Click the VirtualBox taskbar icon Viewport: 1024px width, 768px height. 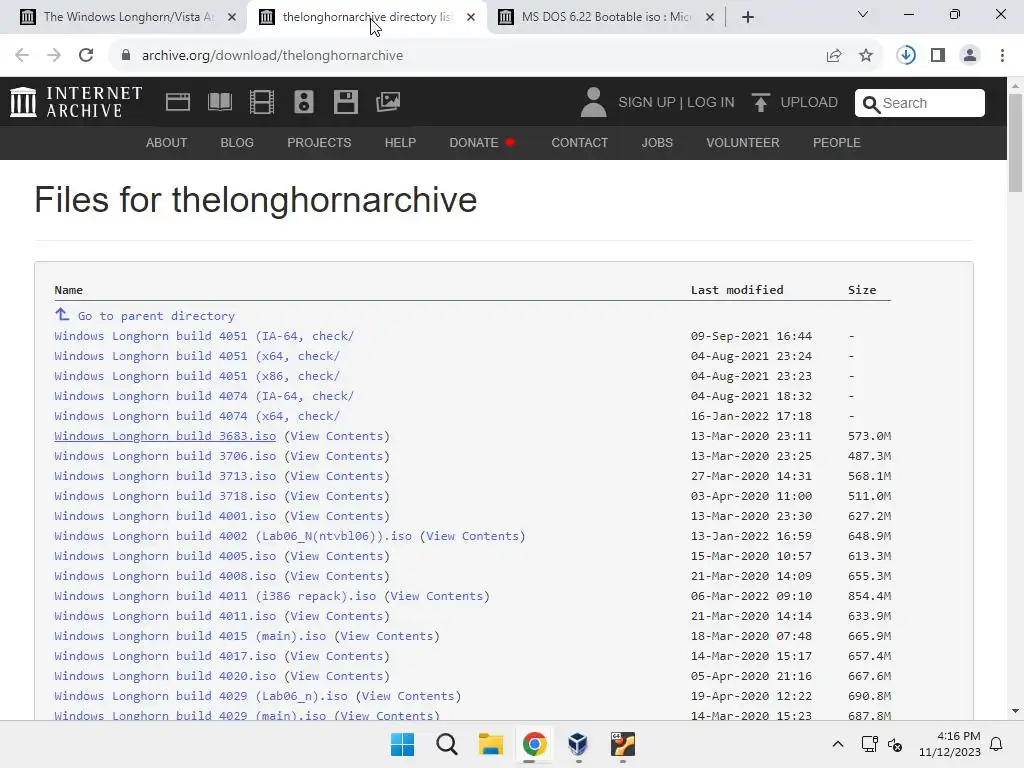pos(578,744)
